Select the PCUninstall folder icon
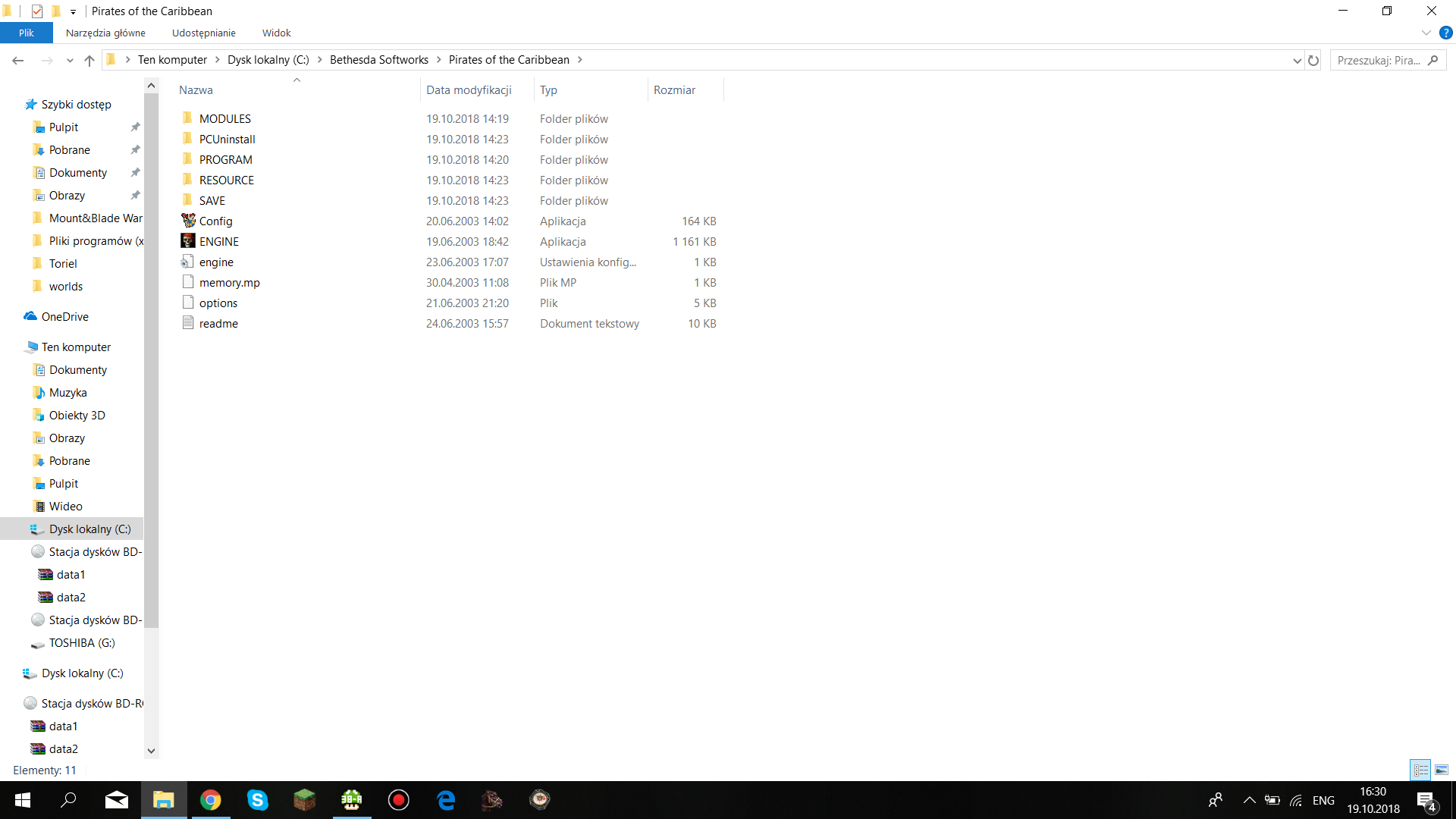 (188, 139)
